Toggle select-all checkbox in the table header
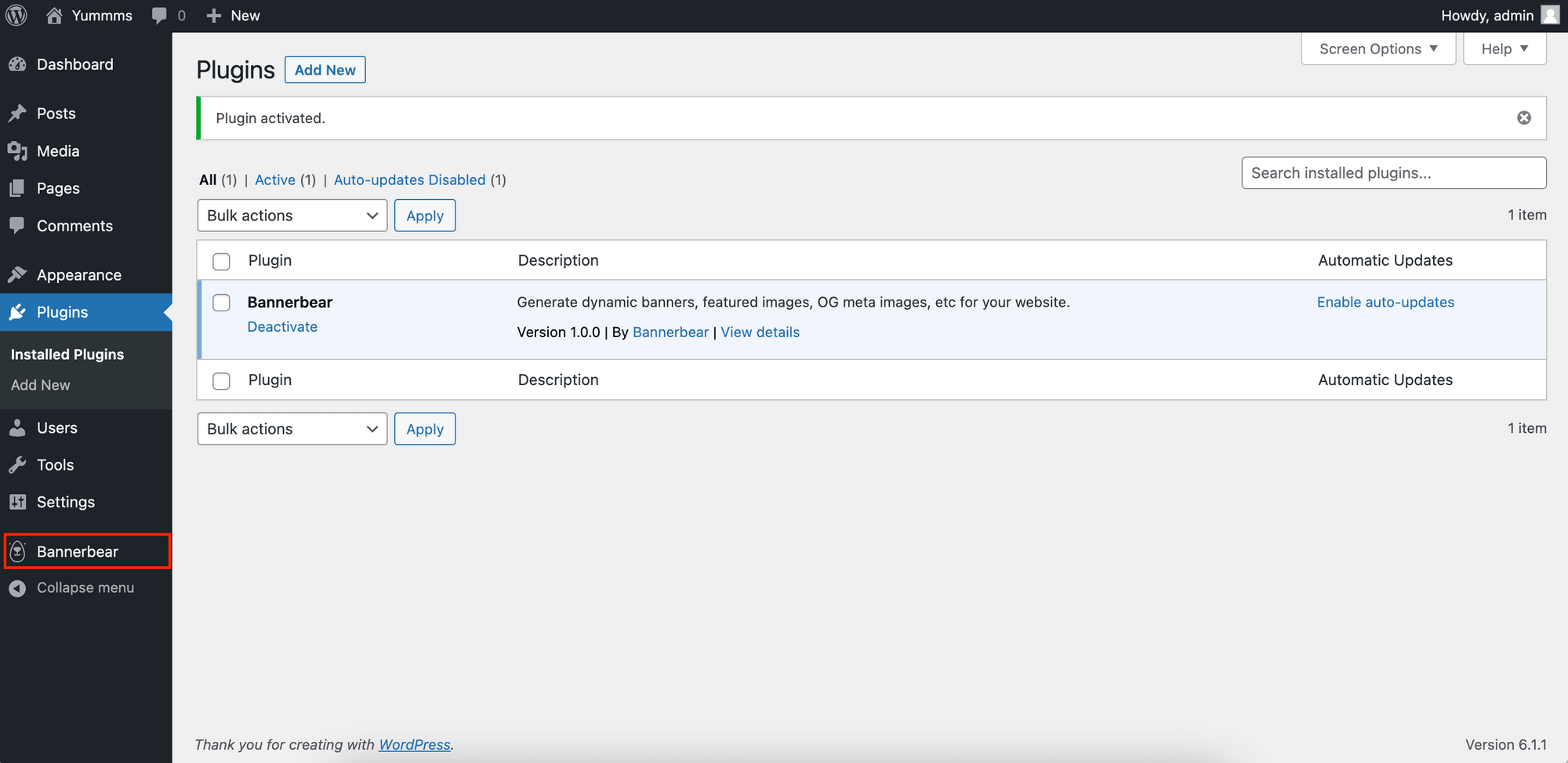Image resolution: width=1568 pixels, height=763 pixels. (222, 261)
